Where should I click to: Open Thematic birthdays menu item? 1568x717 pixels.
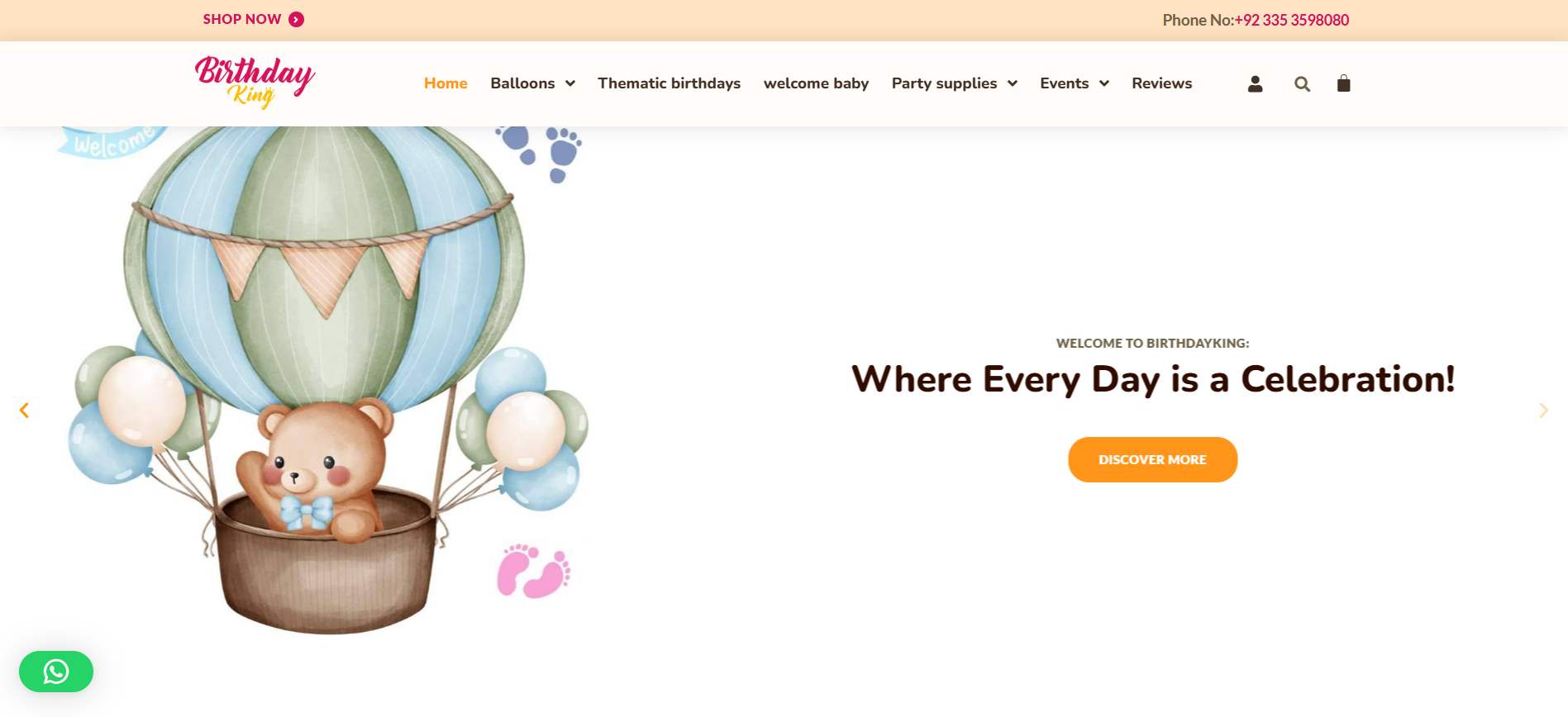pos(670,83)
